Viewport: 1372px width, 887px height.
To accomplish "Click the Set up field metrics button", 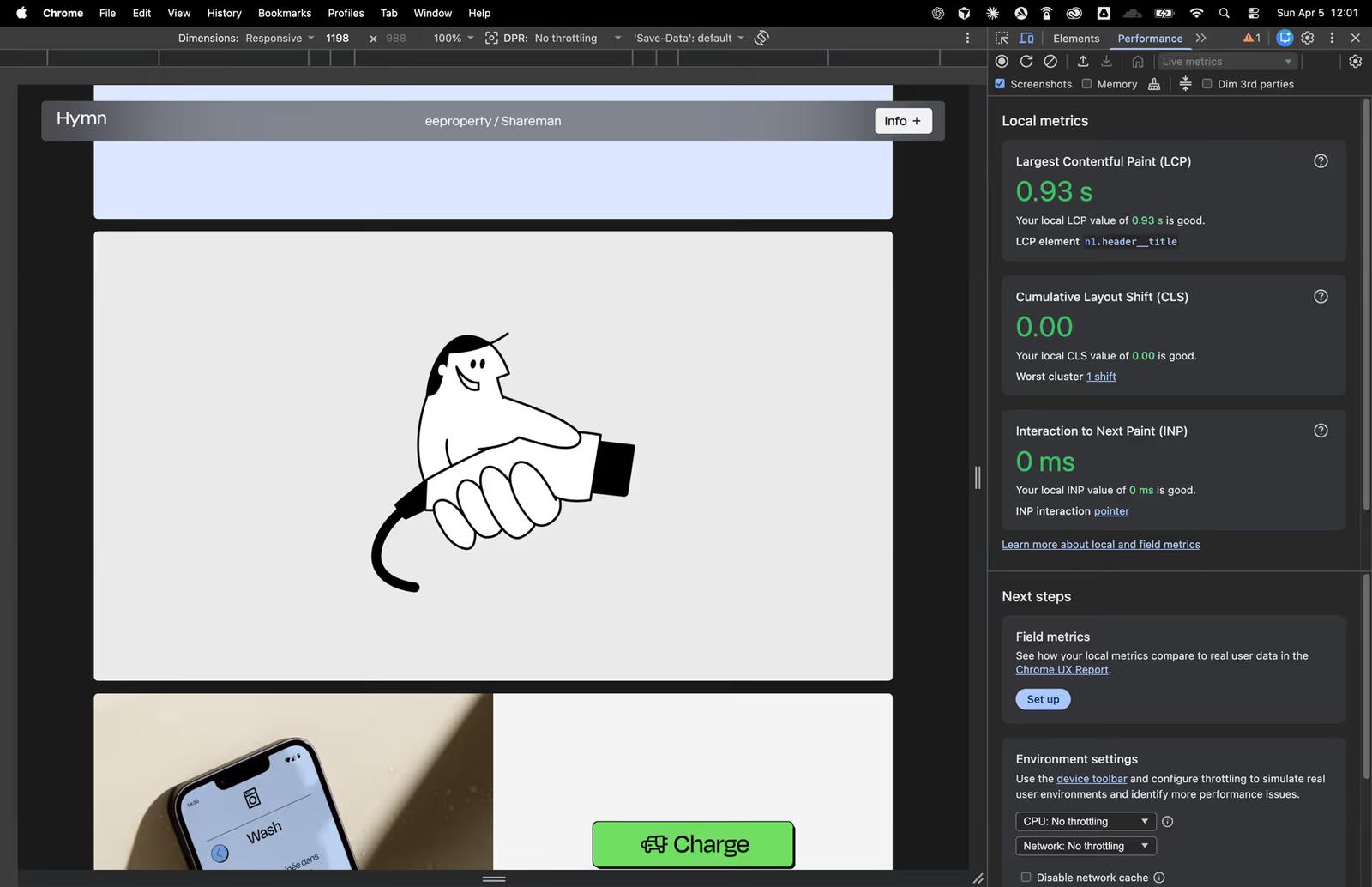I will click(x=1043, y=699).
